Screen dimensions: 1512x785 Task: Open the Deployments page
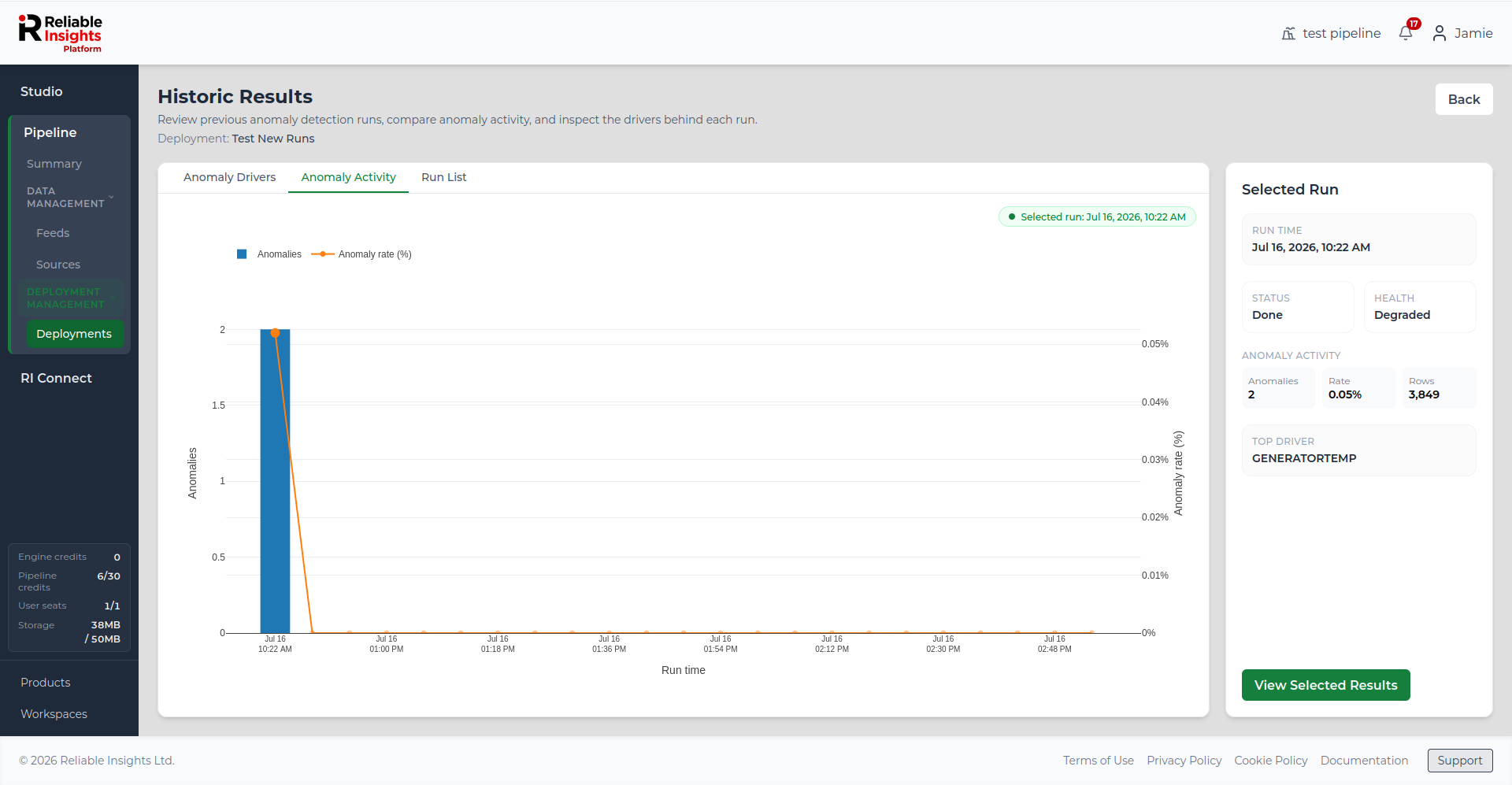74,334
